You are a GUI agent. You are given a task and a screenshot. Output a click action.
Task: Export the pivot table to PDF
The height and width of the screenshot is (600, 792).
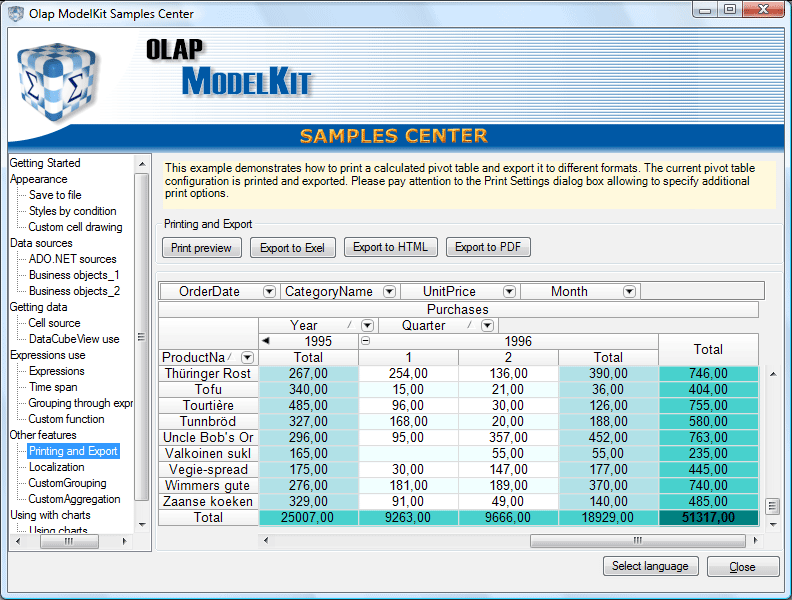488,247
